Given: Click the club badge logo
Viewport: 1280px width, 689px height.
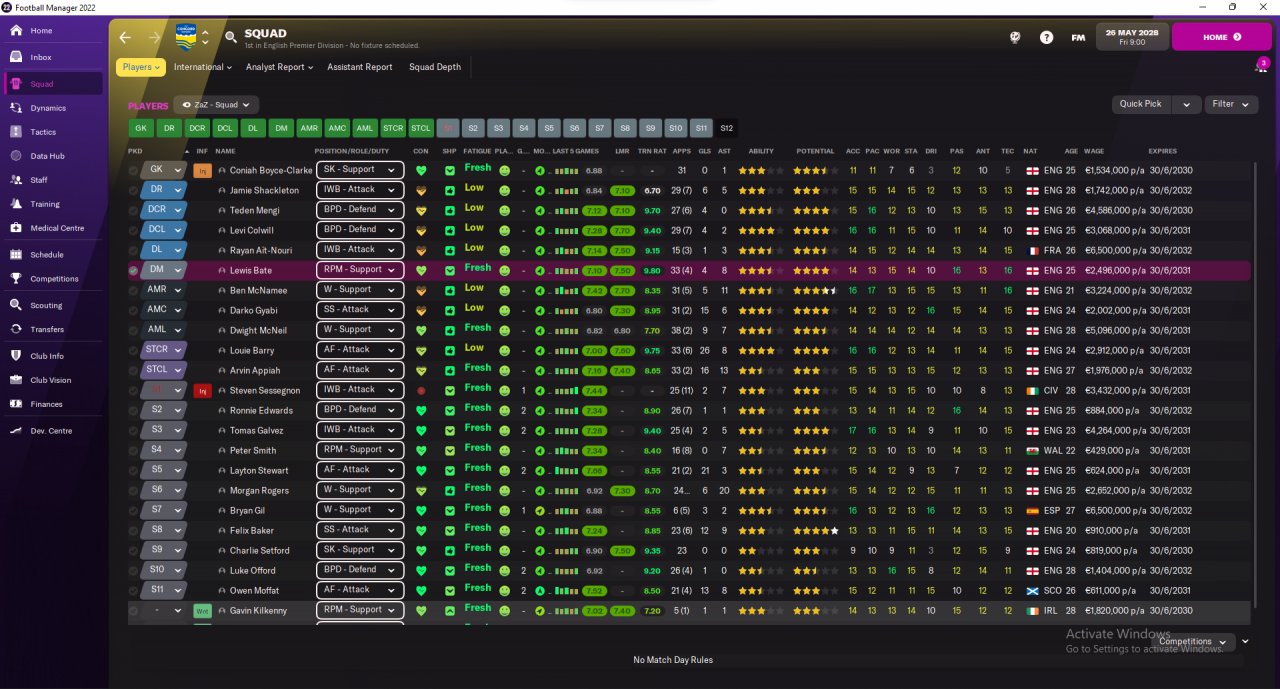Looking at the screenshot, I should pyautogui.click(x=186, y=37).
